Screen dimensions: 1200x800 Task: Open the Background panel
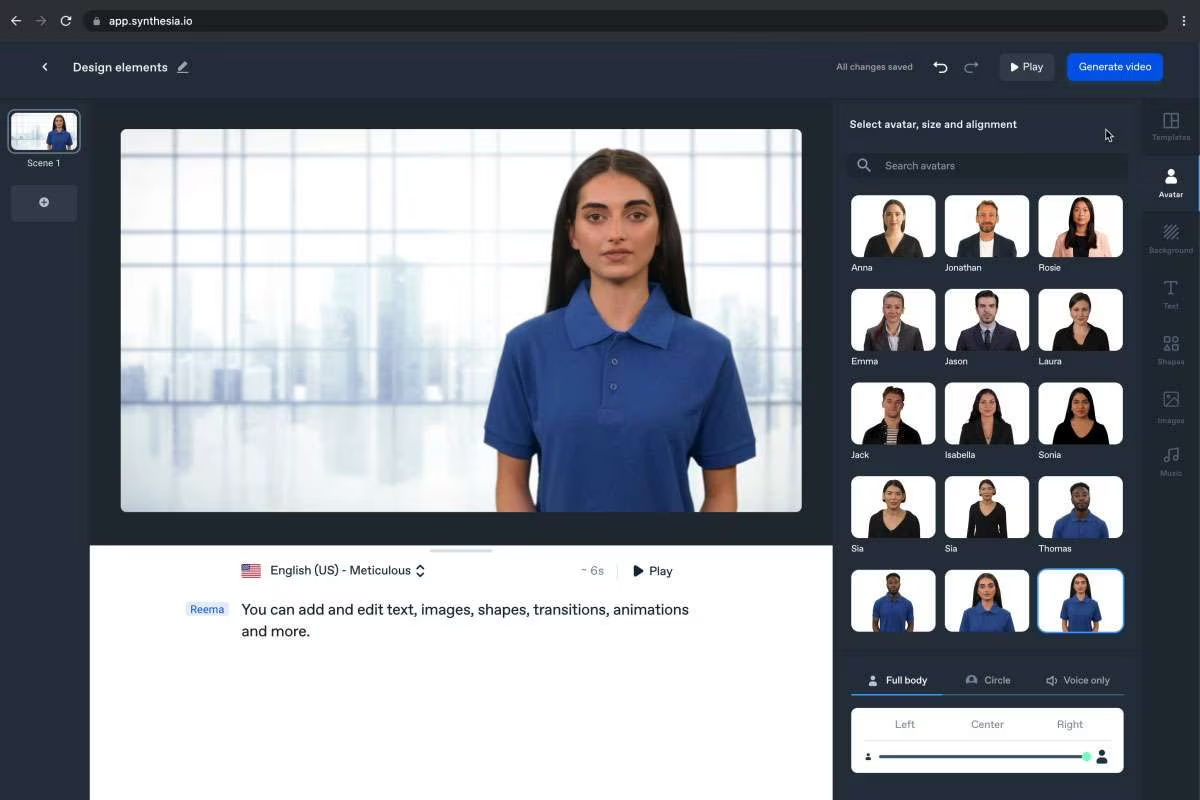click(1171, 239)
